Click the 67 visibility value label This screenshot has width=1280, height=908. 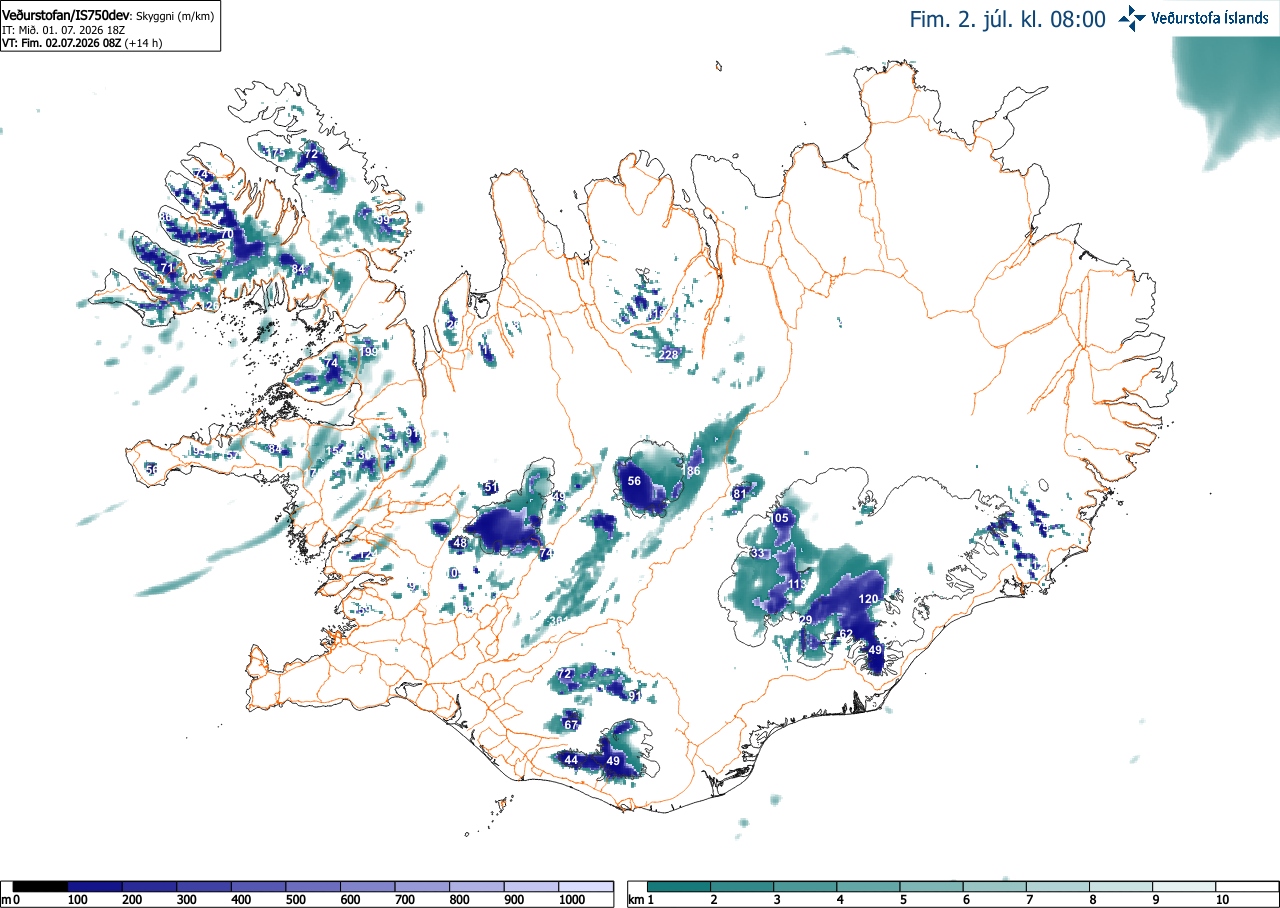tap(571, 724)
